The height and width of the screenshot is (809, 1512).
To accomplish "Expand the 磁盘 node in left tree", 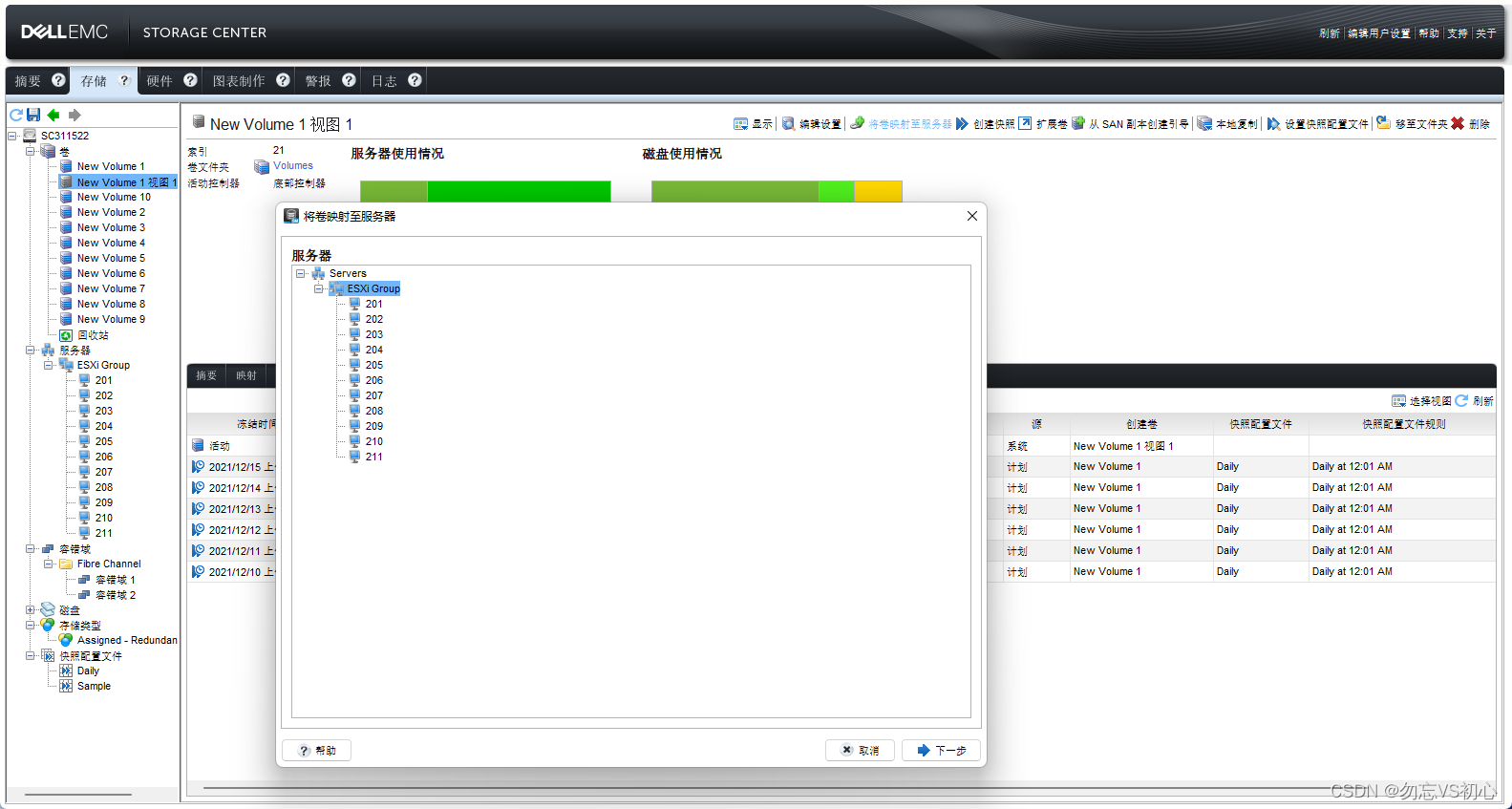I will (31, 609).
